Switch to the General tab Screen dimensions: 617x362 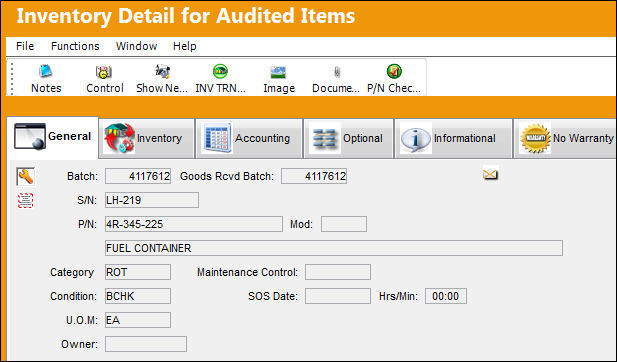point(53,137)
